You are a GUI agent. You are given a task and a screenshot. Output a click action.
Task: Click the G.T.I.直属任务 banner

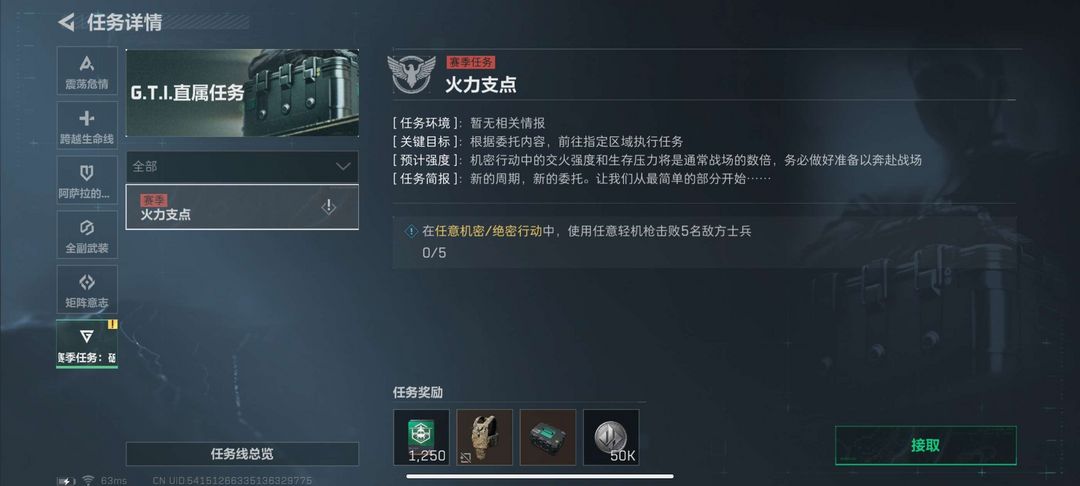pyautogui.click(x=242, y=92)
